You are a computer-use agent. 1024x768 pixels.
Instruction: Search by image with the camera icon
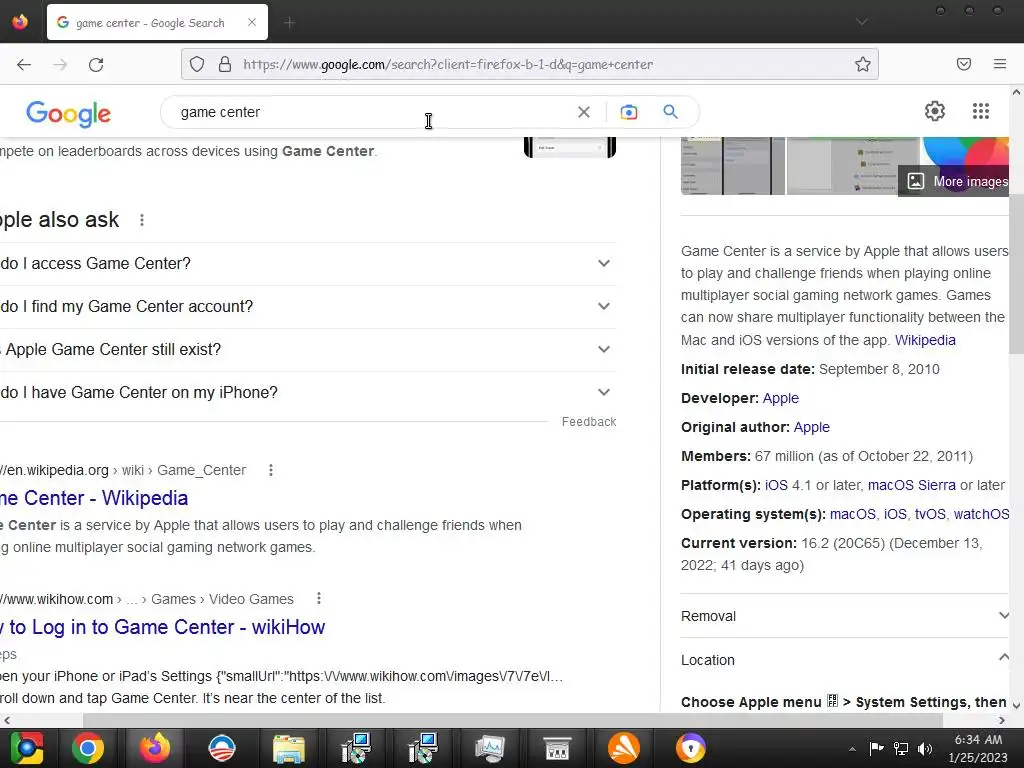tap(629, 112)
